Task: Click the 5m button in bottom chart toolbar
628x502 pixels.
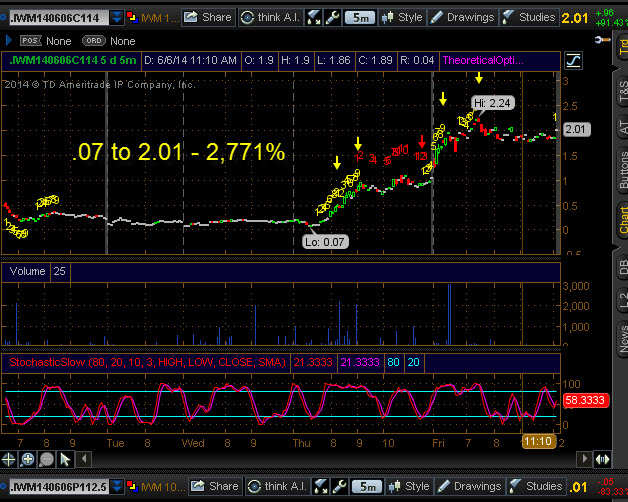Action: [365, 487]
